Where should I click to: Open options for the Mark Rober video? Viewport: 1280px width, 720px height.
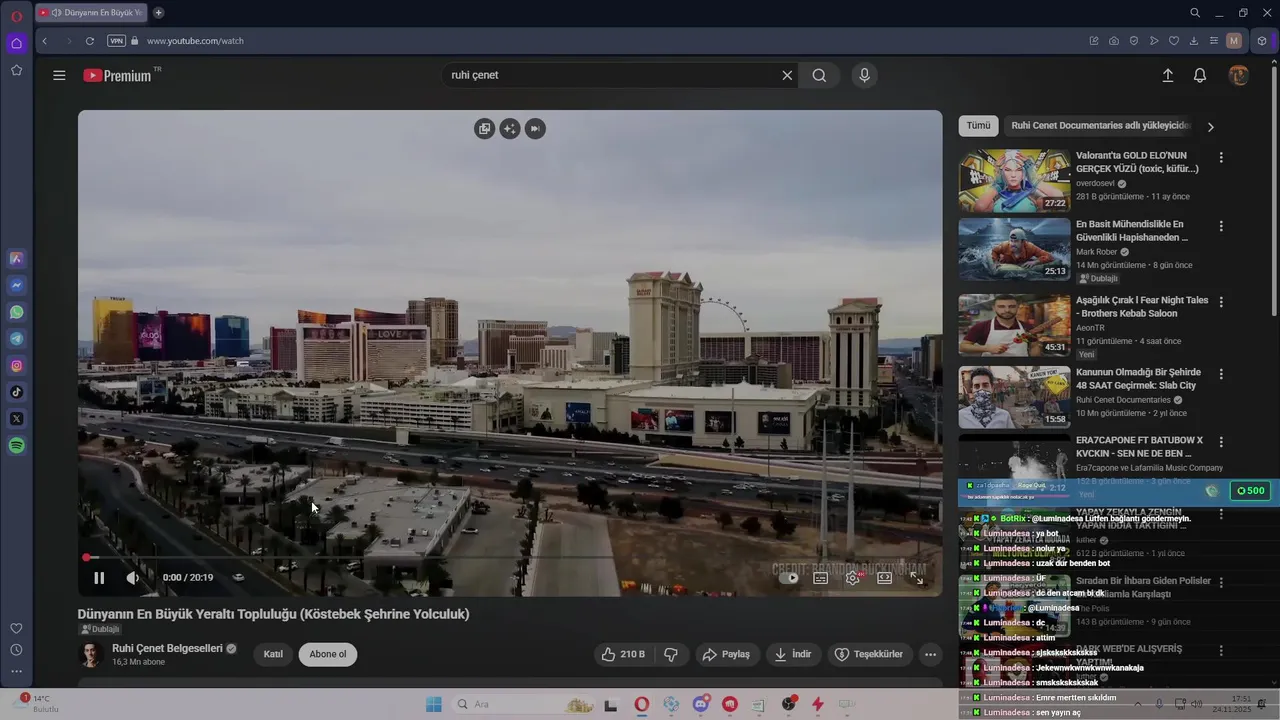tap(1220, 227)
